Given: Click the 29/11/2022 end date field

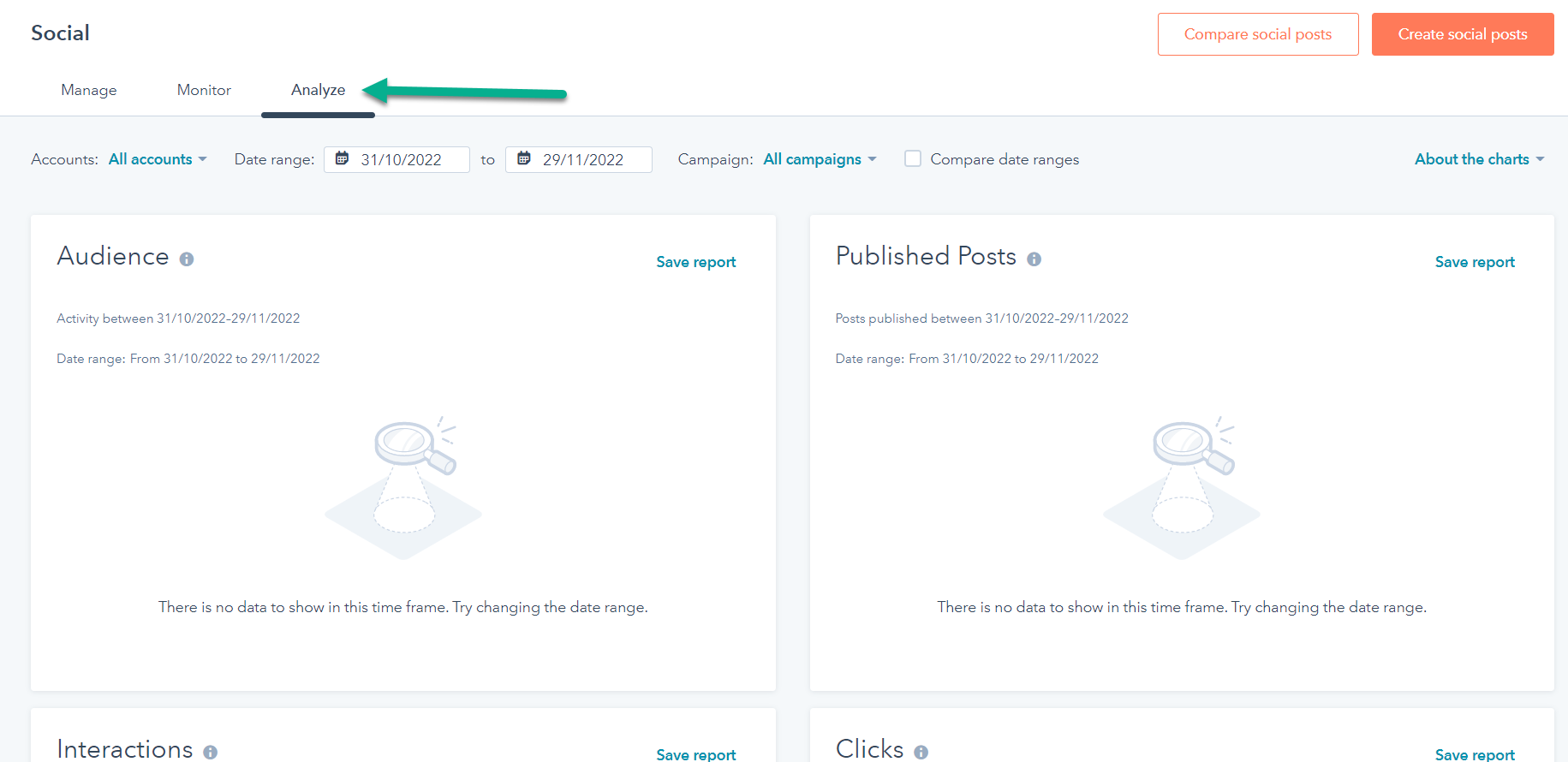Looking at the screenshot, I should point(579,159).
